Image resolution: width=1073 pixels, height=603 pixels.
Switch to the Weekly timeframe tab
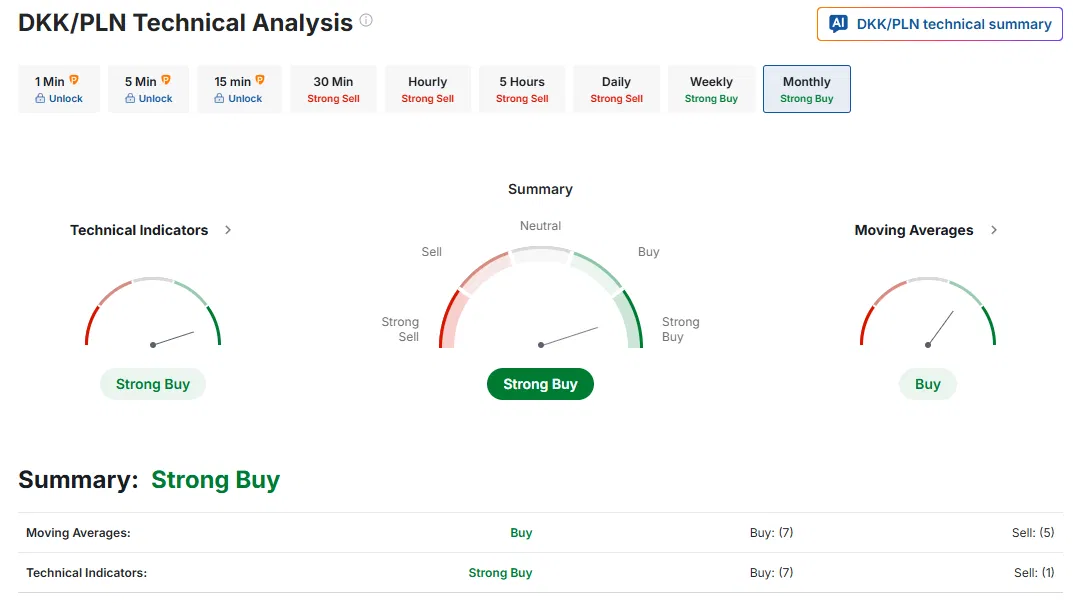[711, 89]
